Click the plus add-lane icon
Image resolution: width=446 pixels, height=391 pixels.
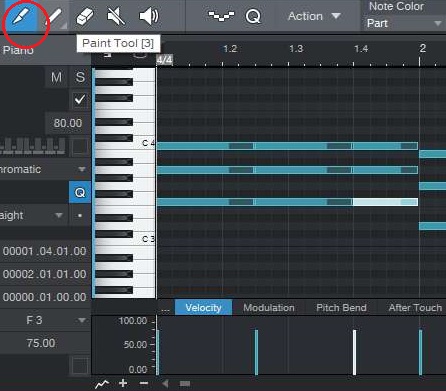coord(123,383)
